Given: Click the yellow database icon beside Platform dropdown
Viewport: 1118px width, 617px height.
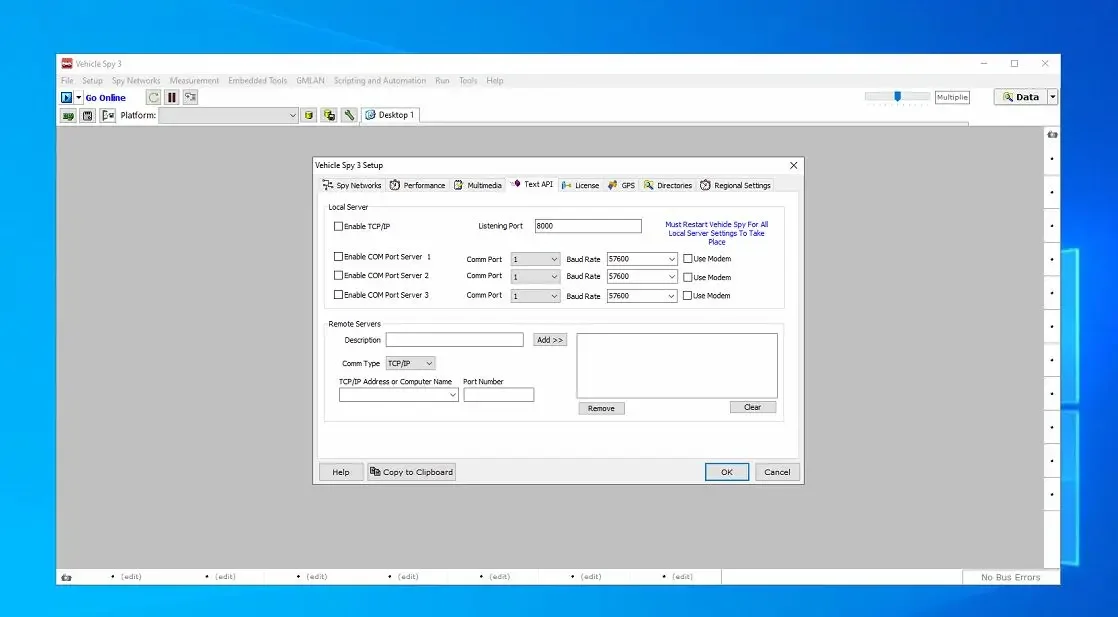Looking at the screenshot, I should pos(308,114).
